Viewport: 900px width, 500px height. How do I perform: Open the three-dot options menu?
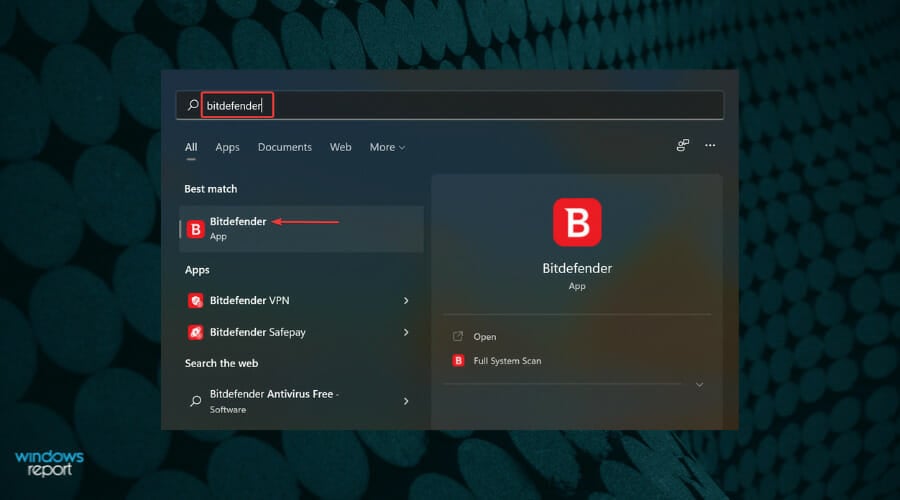[x=710, y=145]
